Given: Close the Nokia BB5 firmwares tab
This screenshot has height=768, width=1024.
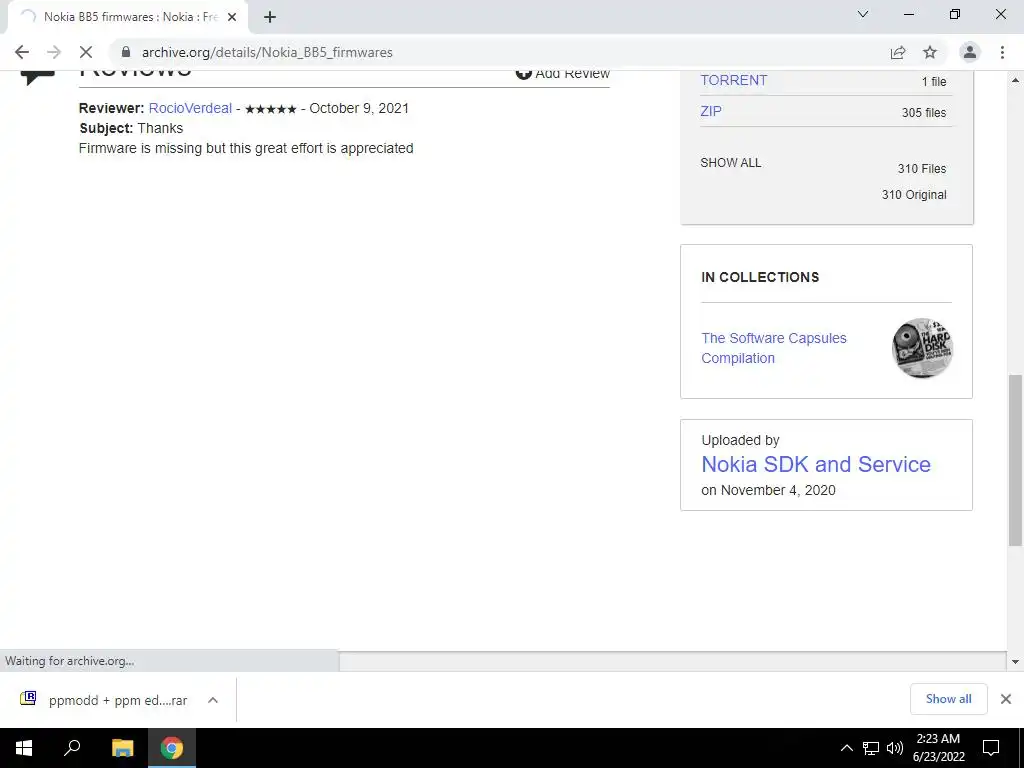Looking at the screenshot, I should coord(232,17).
